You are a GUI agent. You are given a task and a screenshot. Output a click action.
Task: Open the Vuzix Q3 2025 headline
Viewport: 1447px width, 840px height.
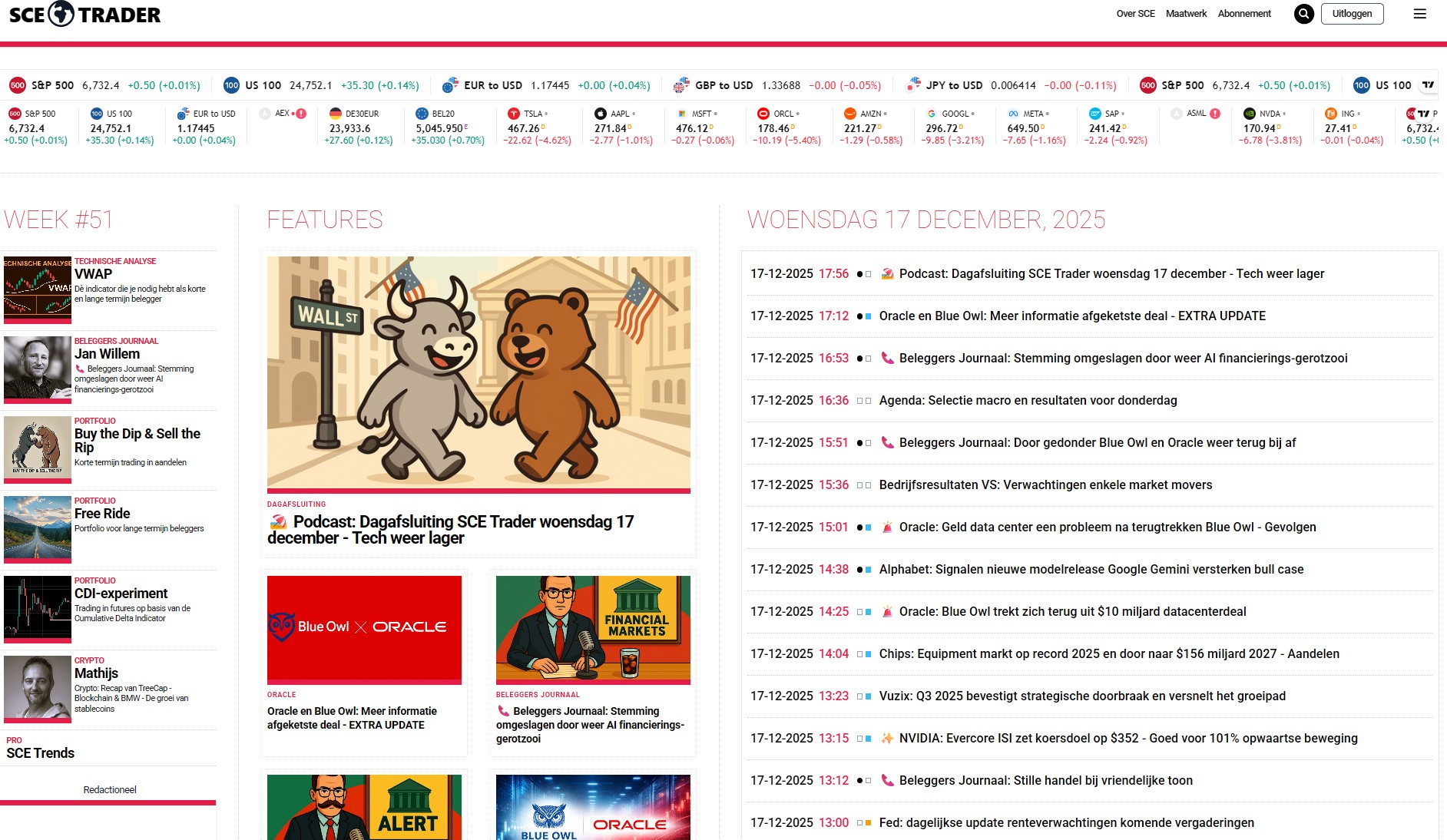coord(1082,696)
